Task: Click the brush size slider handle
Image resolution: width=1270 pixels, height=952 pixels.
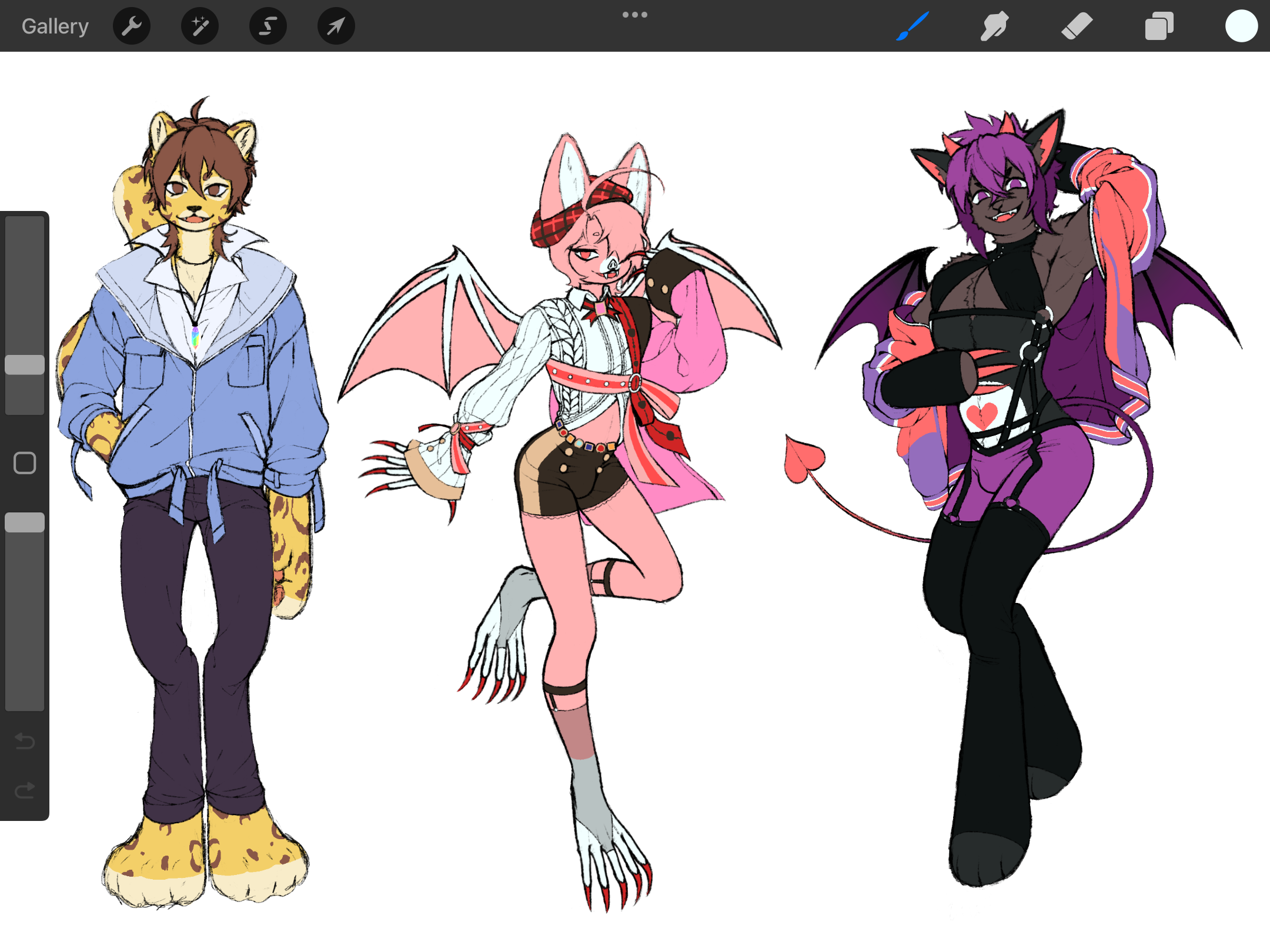Action: point(25,364)
